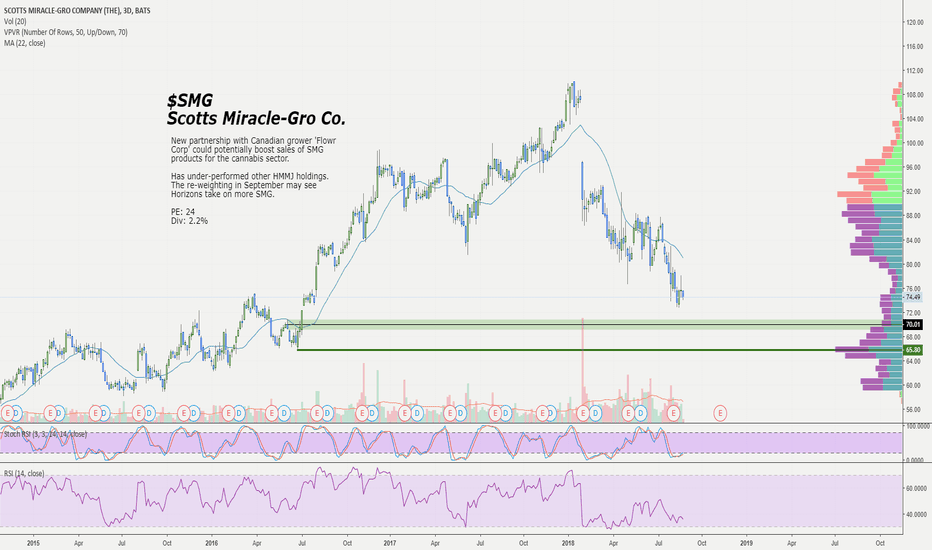The image size is (932, 550).
Task: Click the 60.00 price axis label
Action: tap(913, 385)
